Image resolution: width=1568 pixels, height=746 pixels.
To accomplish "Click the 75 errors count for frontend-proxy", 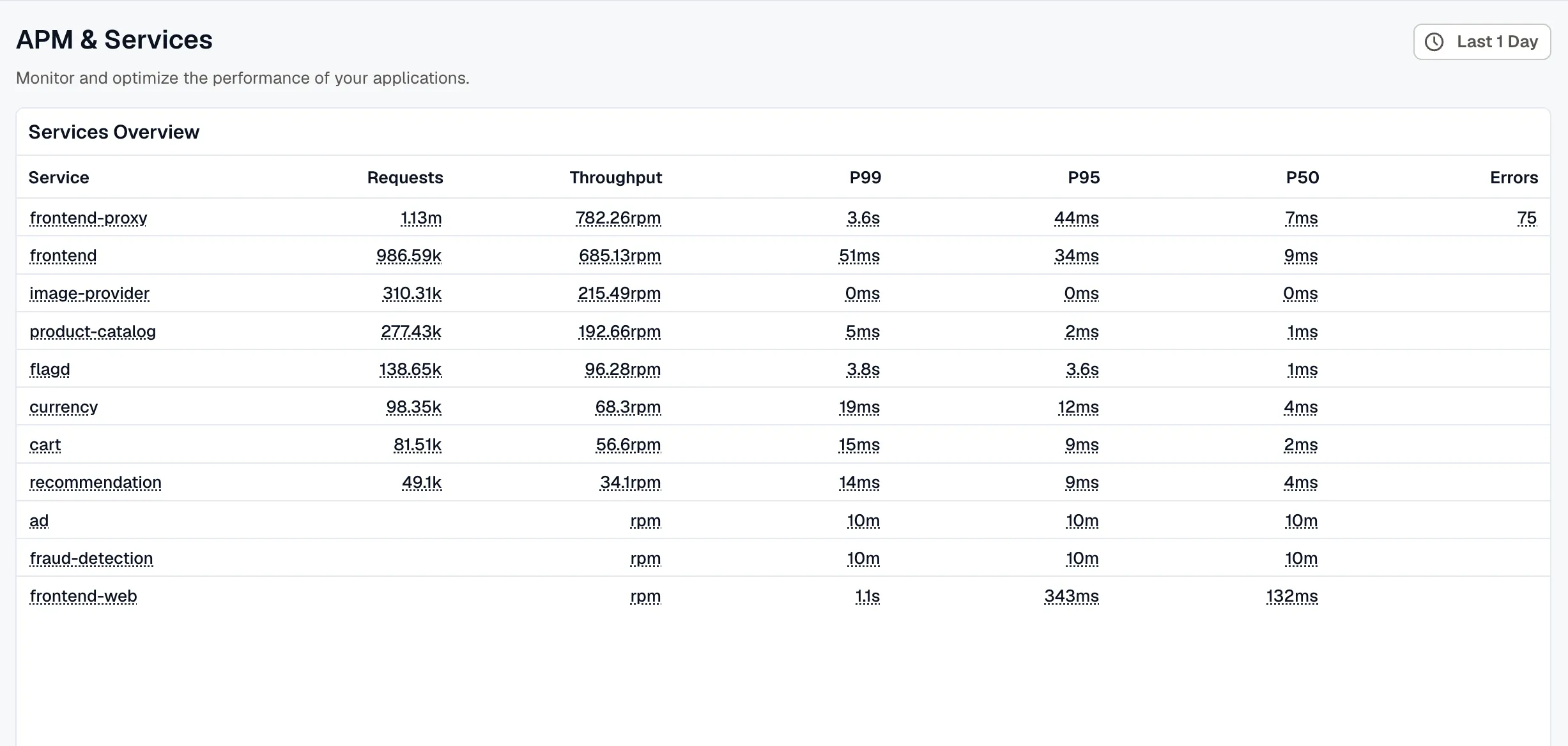I will pyautogui.click(x=1527, y=218).
